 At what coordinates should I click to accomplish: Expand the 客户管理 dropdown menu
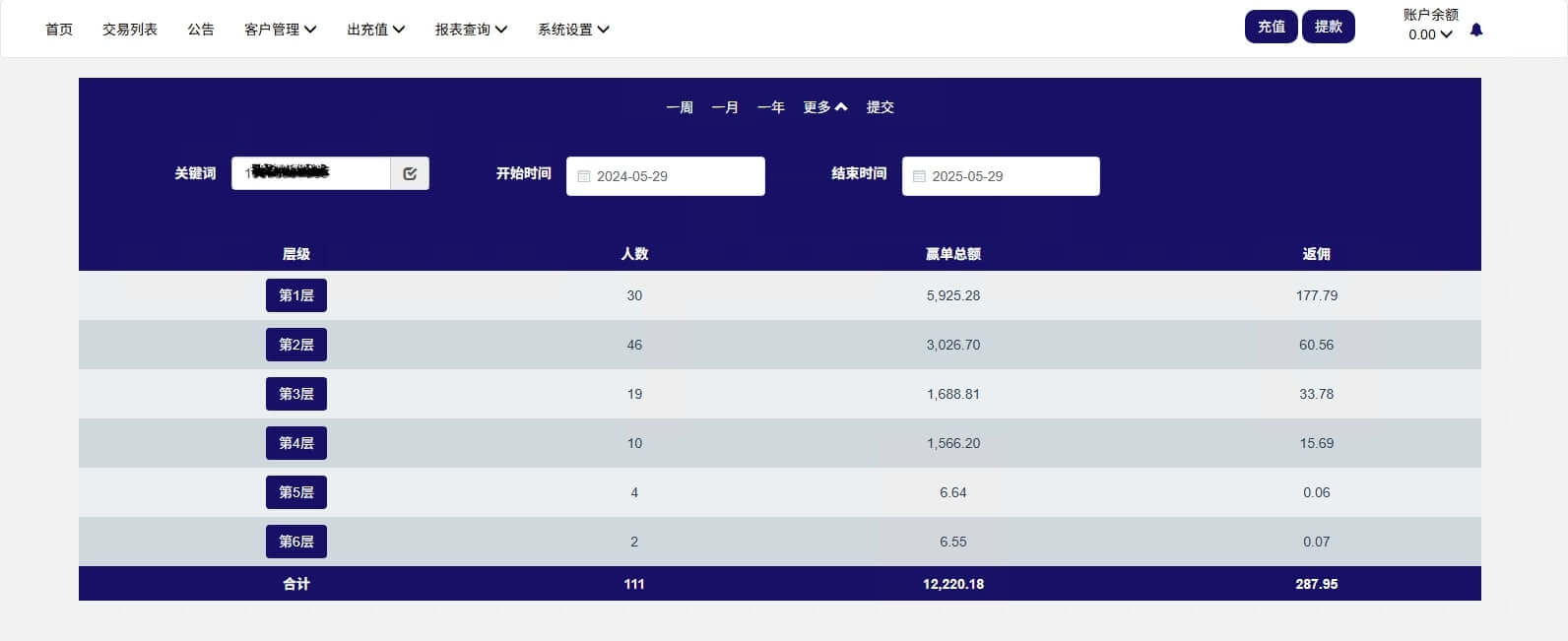281,30
